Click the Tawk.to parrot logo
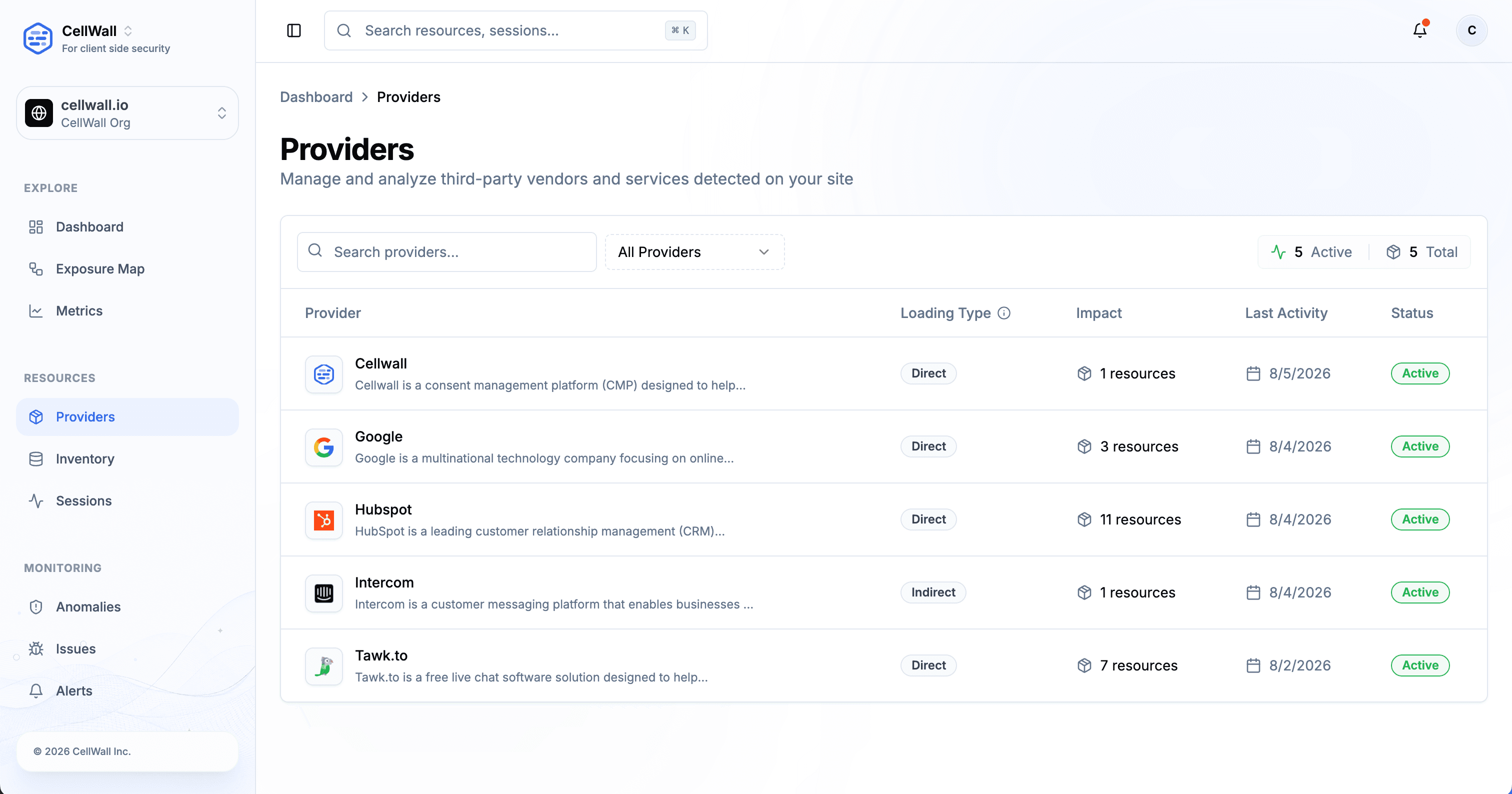The width and height of the screenshot is (1512, 794). tap(324, 666)
